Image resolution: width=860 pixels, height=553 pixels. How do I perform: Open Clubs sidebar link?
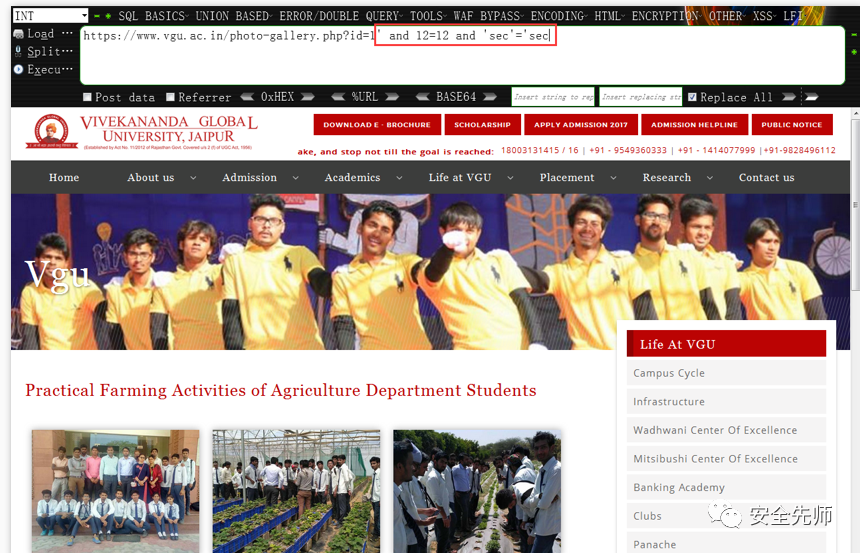726,516
